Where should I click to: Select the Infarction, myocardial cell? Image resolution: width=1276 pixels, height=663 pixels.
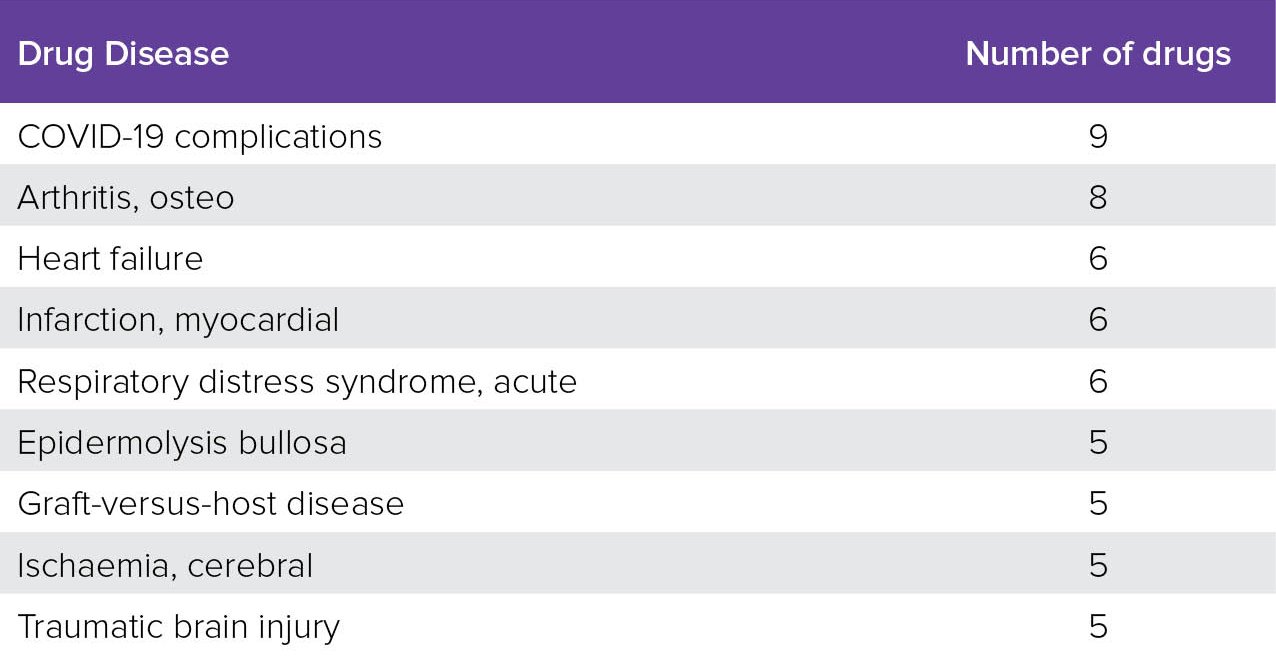(178, 320)
